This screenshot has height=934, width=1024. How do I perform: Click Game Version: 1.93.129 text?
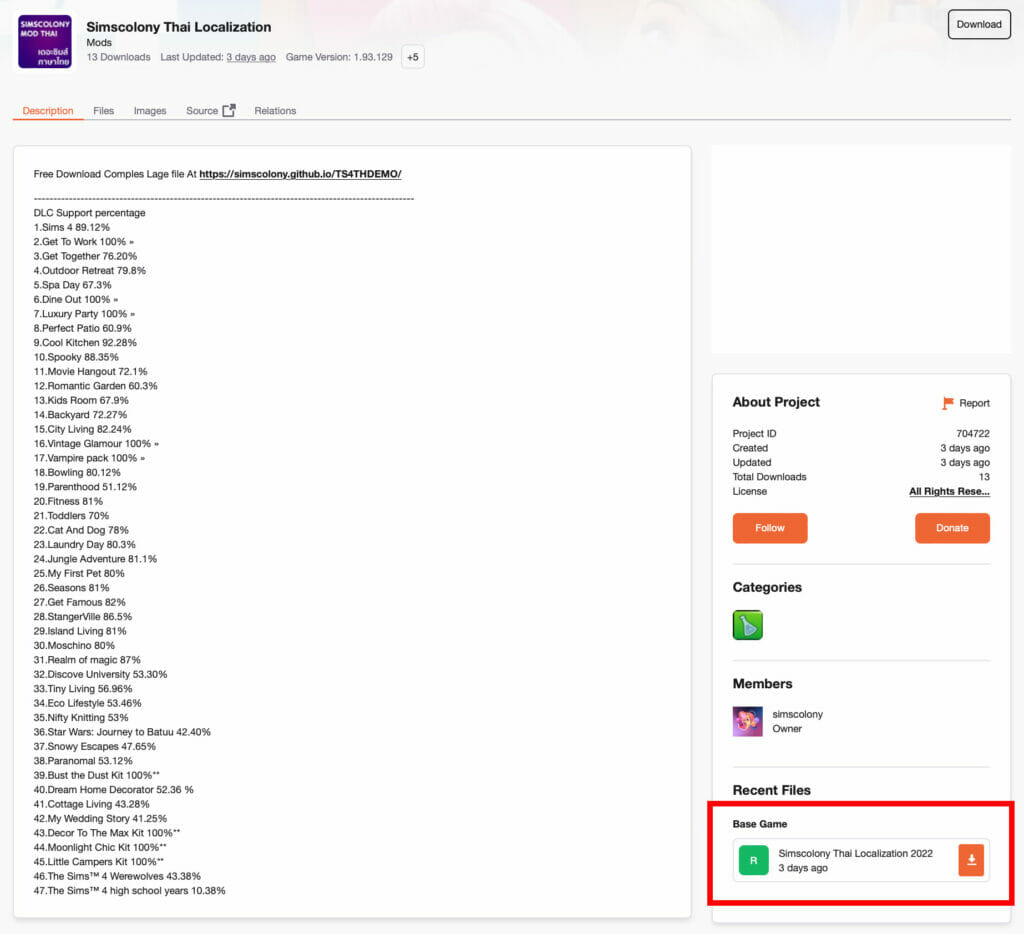[339, 57]
